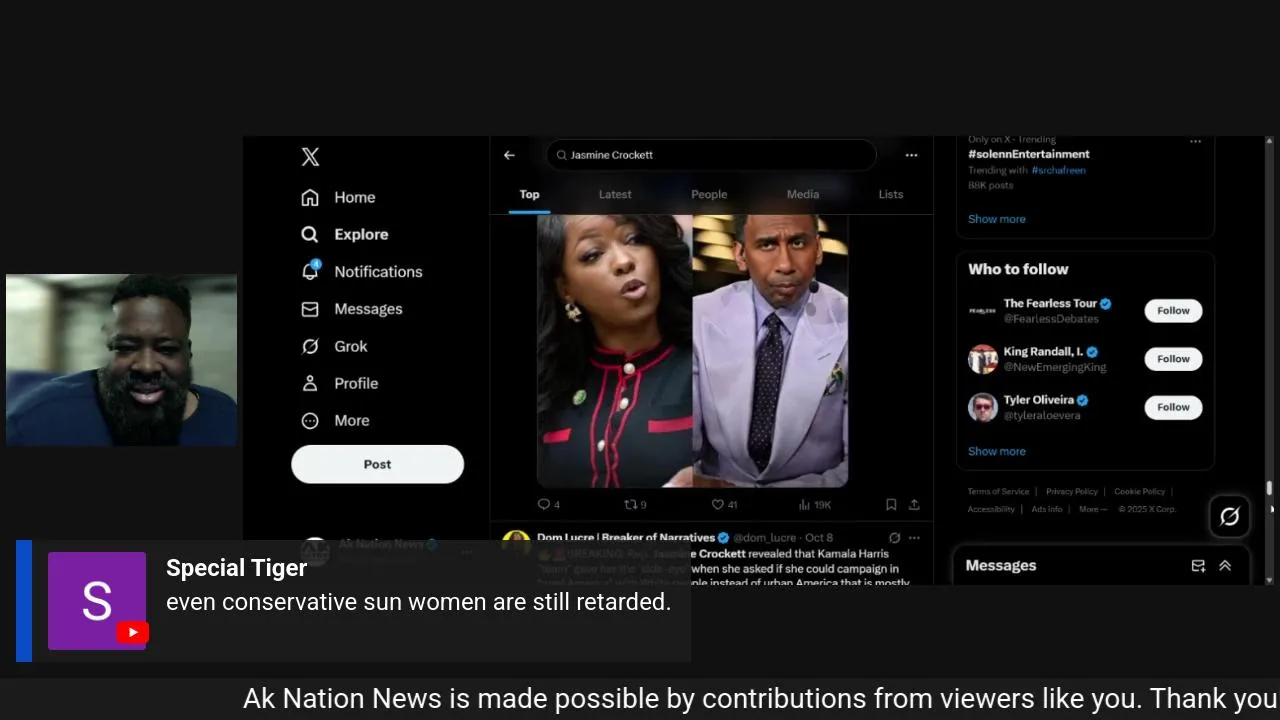
Task: Click the webcam feed thumbnail
Action: click(121, 360)
